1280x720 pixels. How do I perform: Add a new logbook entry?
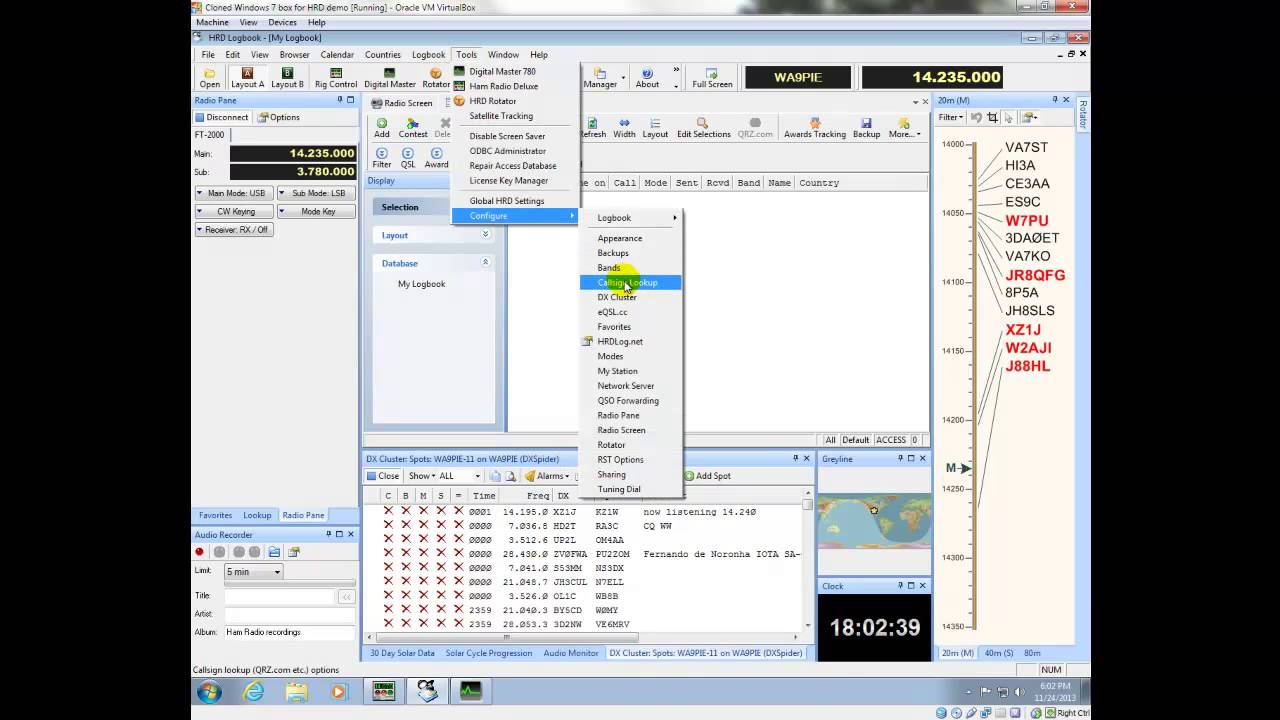click(x=382, y=128)
